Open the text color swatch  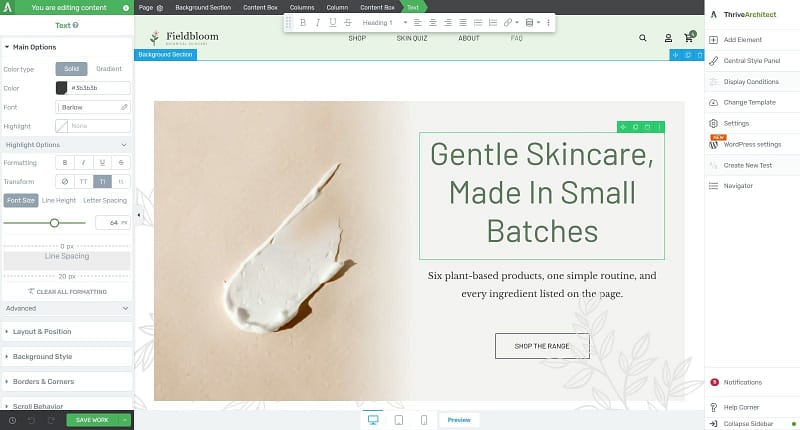coord(61,88)
